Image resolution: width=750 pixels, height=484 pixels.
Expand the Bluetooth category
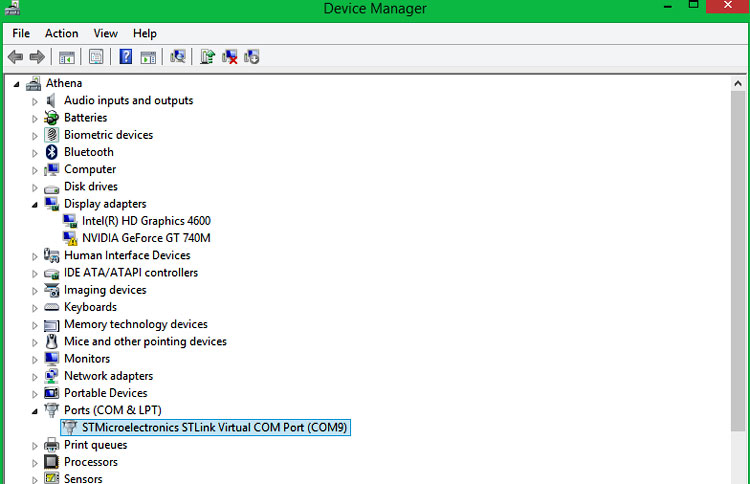[x=34, y=153]
